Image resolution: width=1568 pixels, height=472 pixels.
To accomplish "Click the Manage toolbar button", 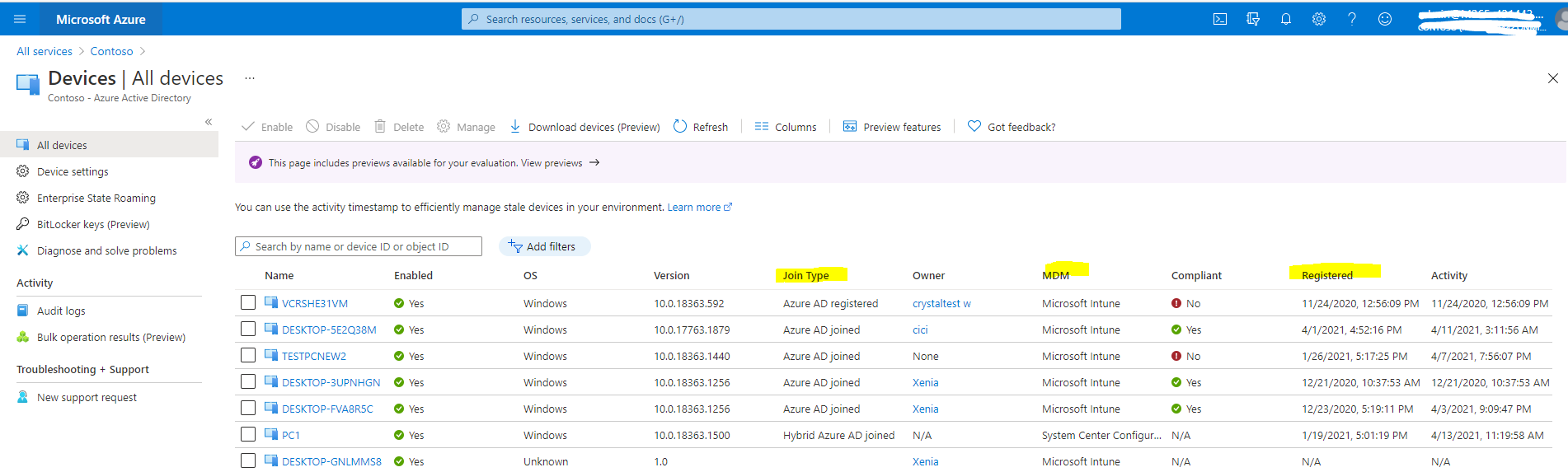I will click(466, 127).
